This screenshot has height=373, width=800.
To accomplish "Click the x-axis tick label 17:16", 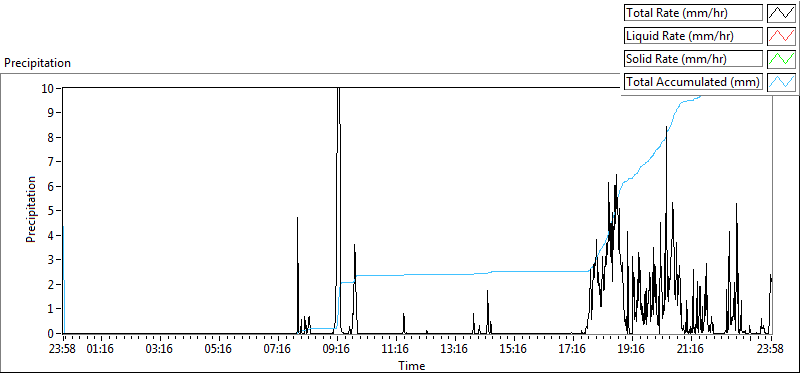I will point(573,350).
